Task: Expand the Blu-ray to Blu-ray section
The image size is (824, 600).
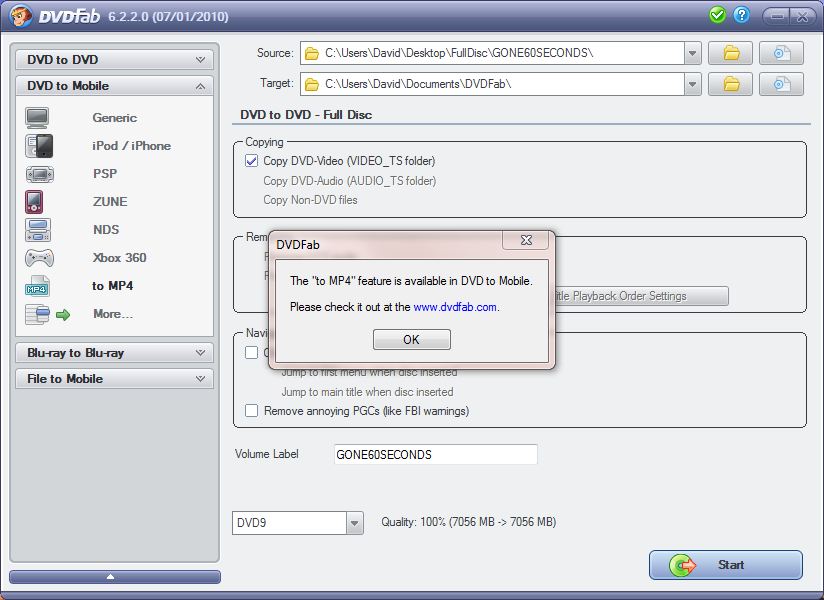Action: (x=115, y=353)
